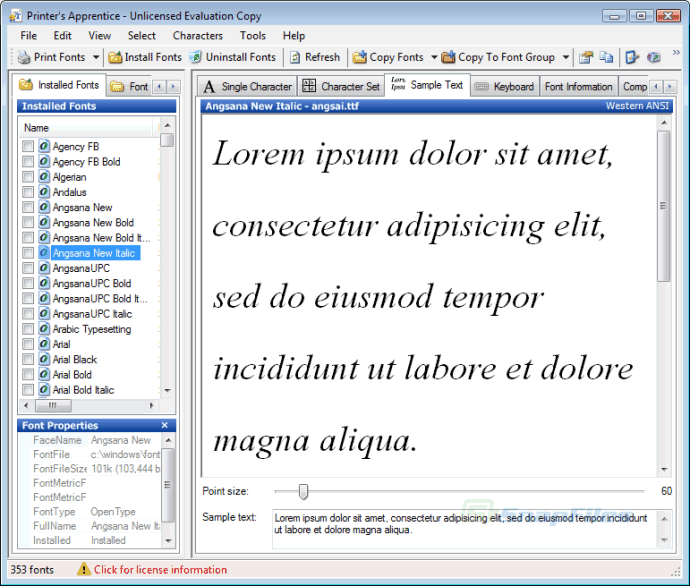The image size is (690, 586).
Task: Check the Angsana New Italic checkbox
Action: click(28, 253)
